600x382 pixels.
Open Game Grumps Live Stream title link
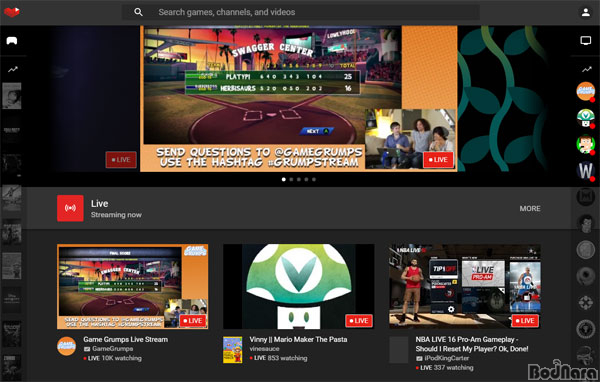126,340
